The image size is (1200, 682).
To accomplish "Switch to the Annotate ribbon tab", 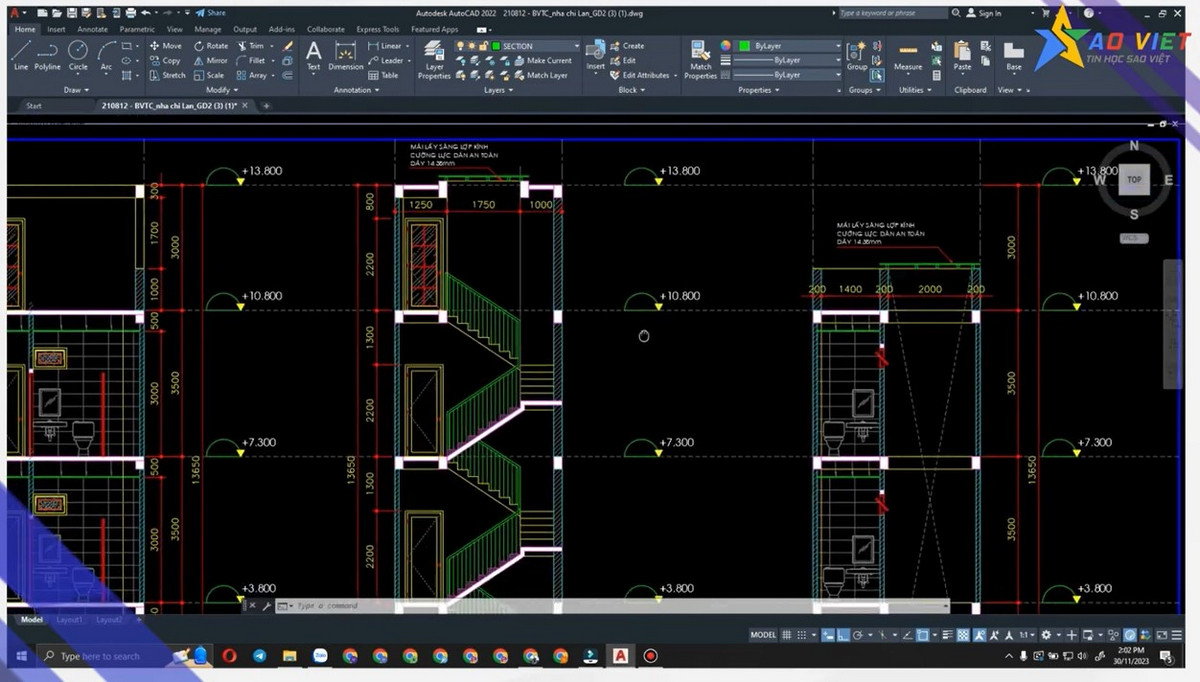I will point(92,29).
